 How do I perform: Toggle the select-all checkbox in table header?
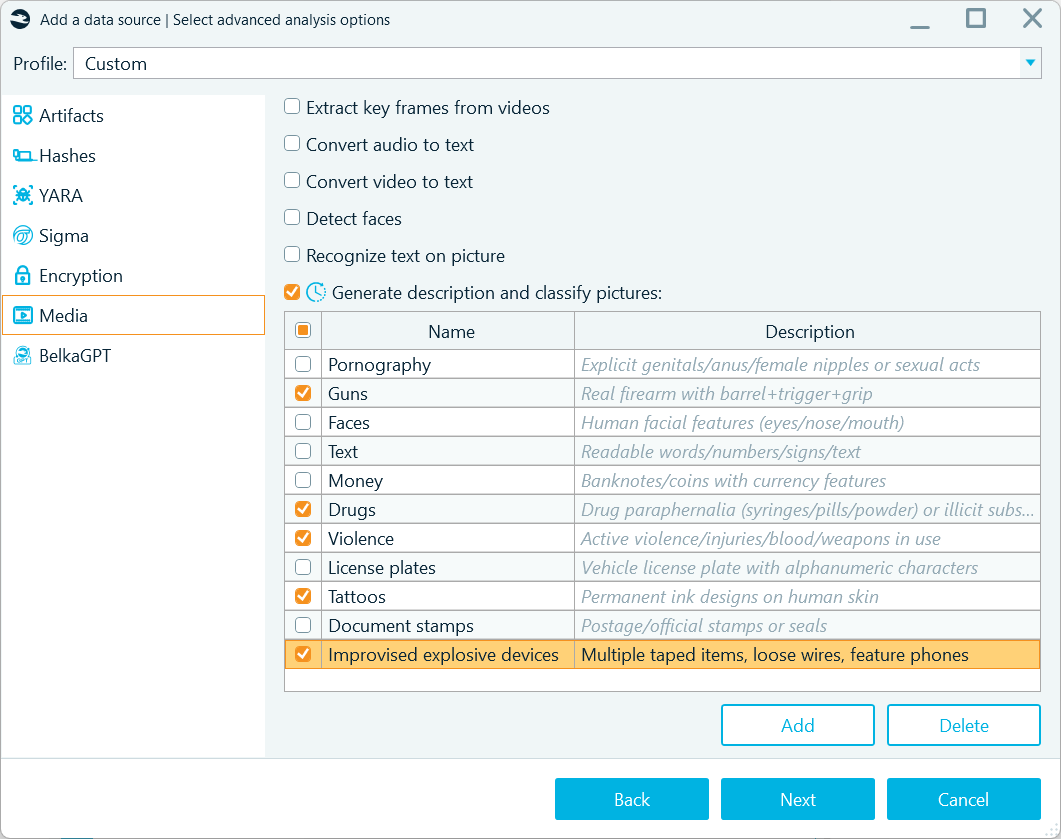(303, 331)
